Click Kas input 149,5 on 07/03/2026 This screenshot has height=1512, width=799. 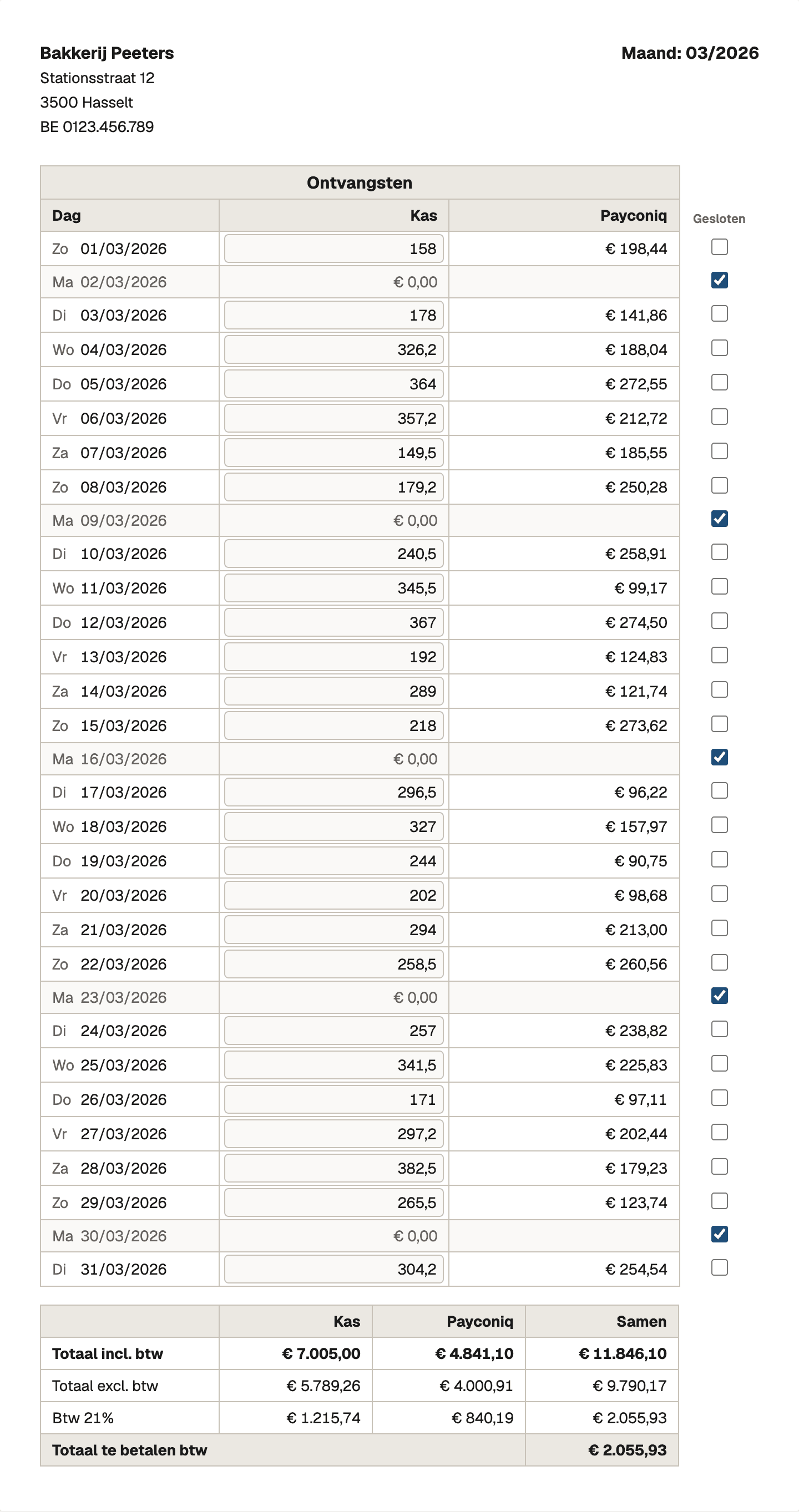(x=333, y=453)
